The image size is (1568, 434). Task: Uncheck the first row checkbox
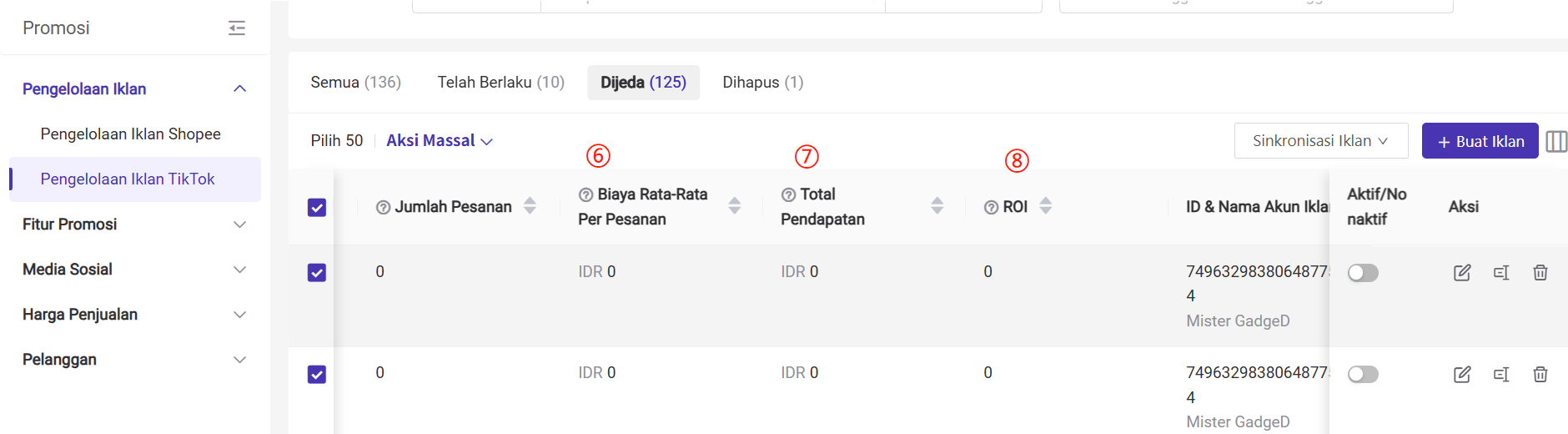[317, 273]
